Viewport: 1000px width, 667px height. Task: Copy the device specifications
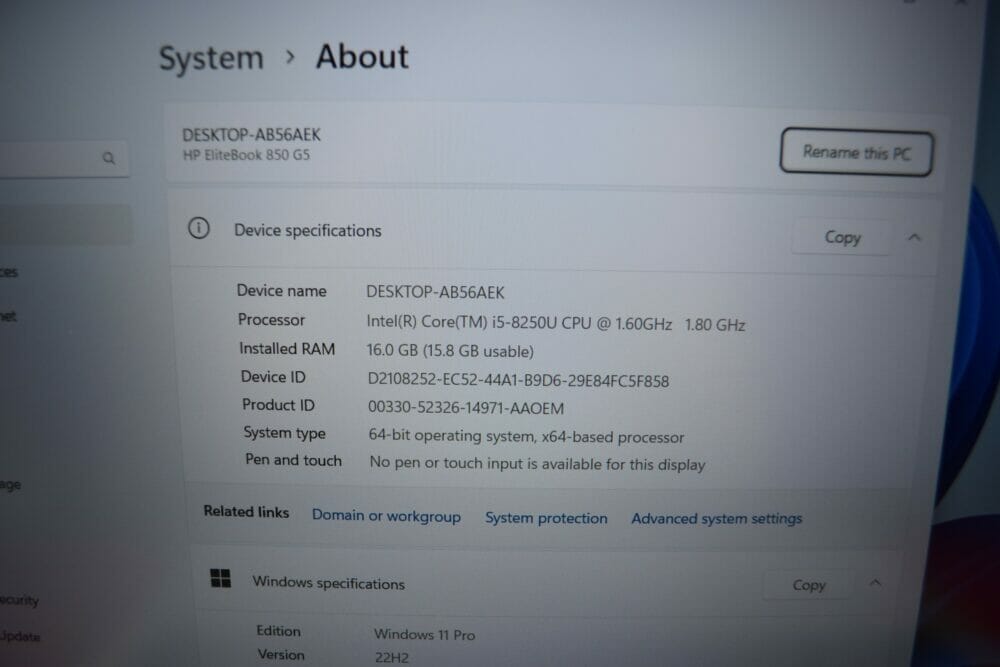[x=842, y=237]
